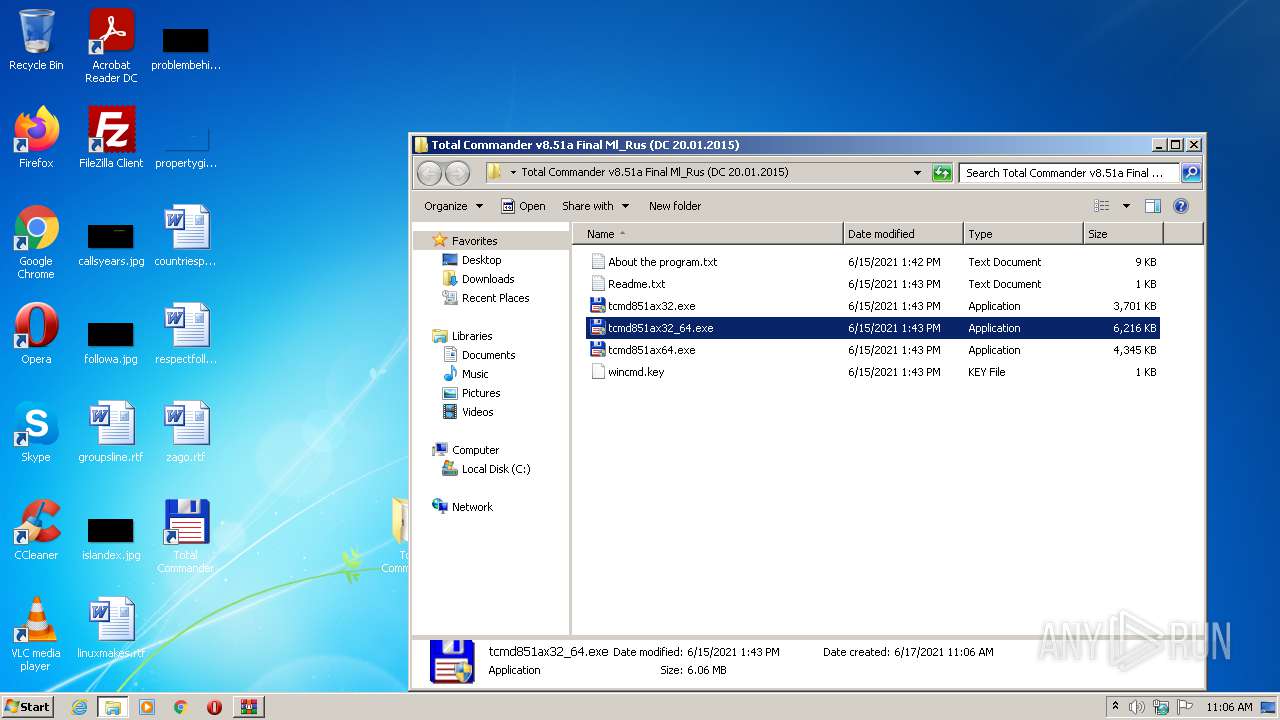This screenshot has height=720, width=1280.
Task: Refresh the folder view
Action: tap(942, 173)
